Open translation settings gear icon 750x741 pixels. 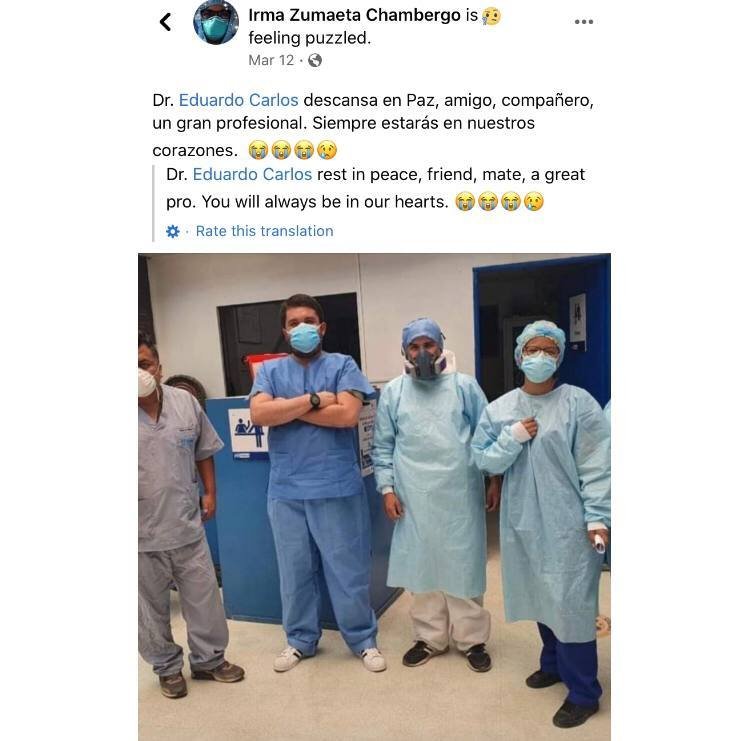(173, 232)
